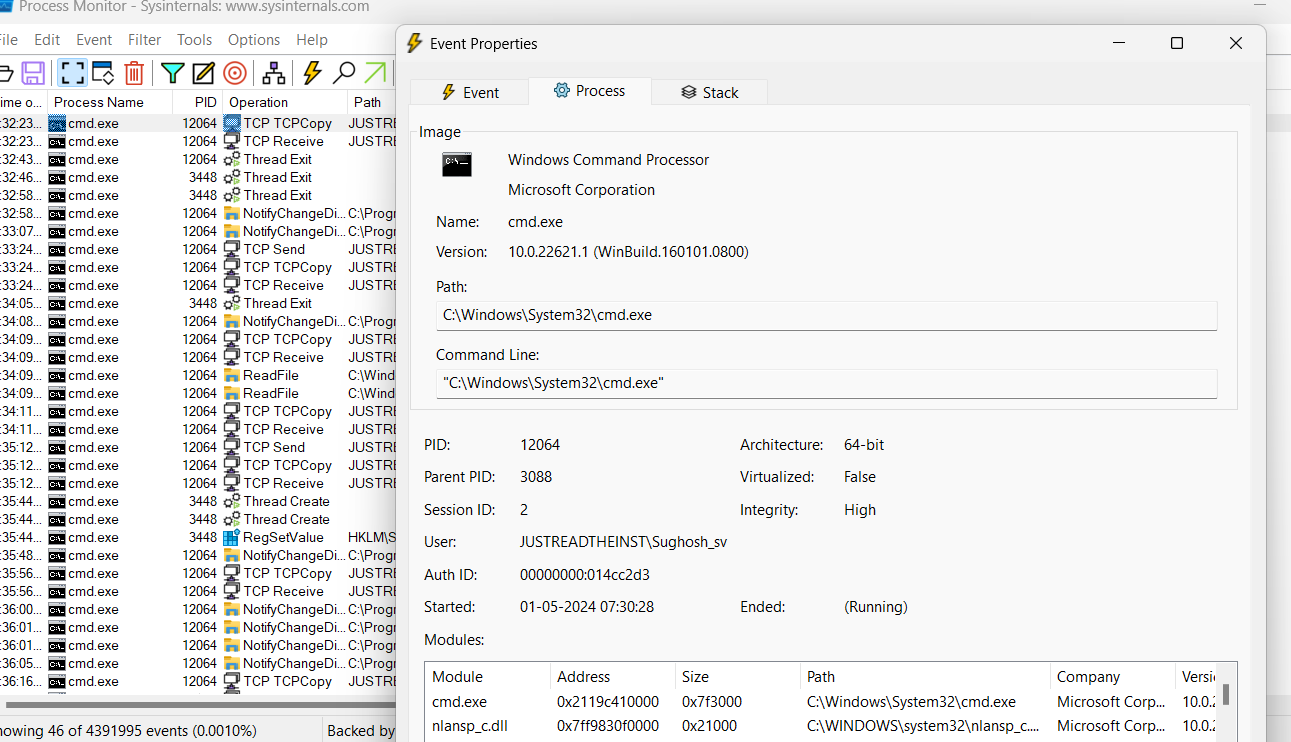Viewport: 1291px width, 742px height.
Task: Open the Filter menu
Action: (145, 40)
